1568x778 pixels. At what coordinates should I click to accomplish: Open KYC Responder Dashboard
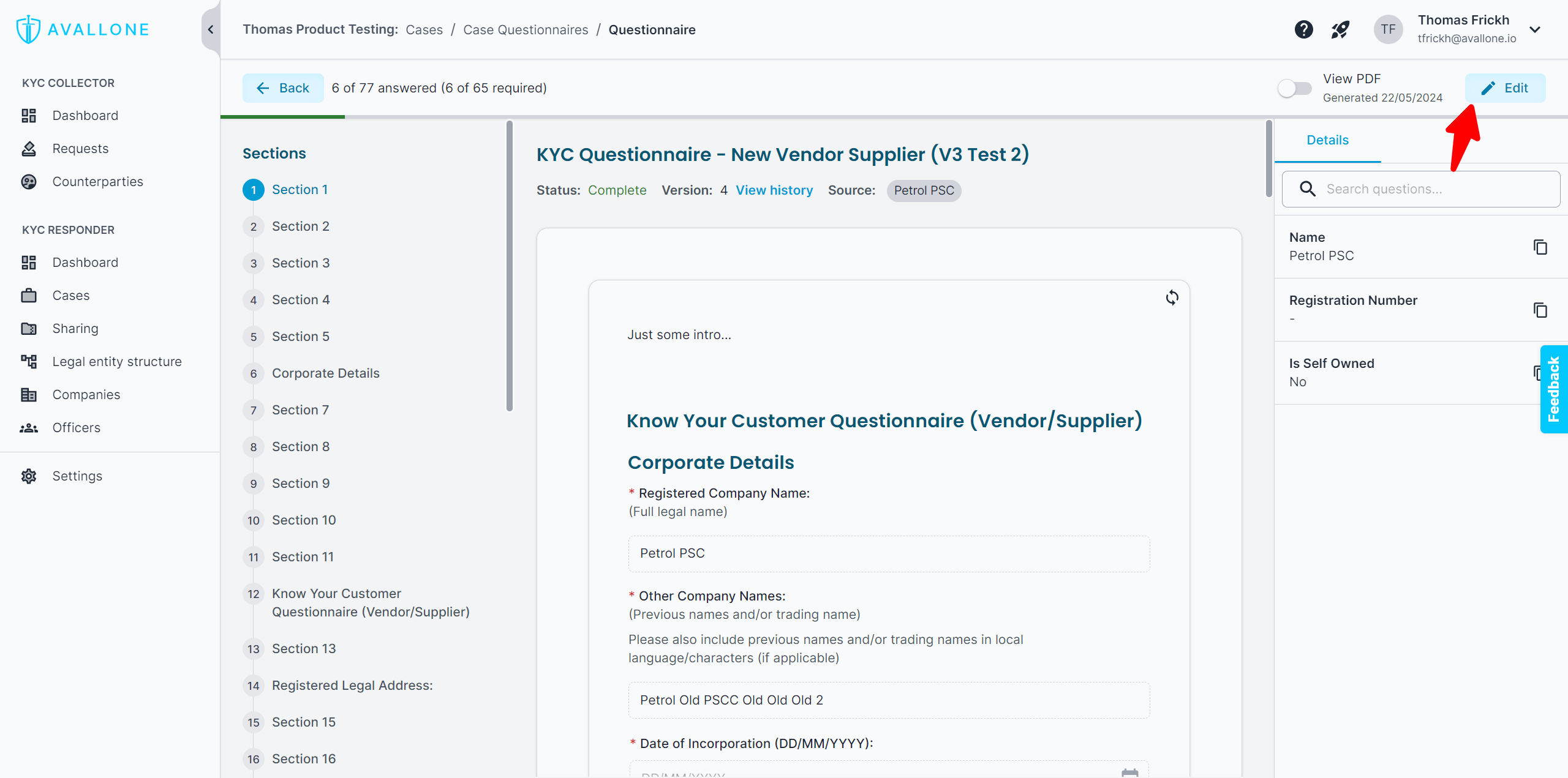tap(85, 263)
